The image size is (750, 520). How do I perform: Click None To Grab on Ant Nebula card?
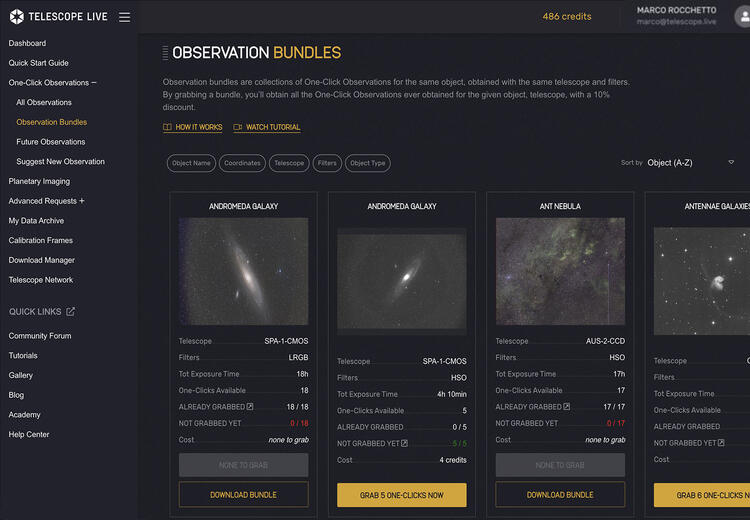click(x=560, y=465)
